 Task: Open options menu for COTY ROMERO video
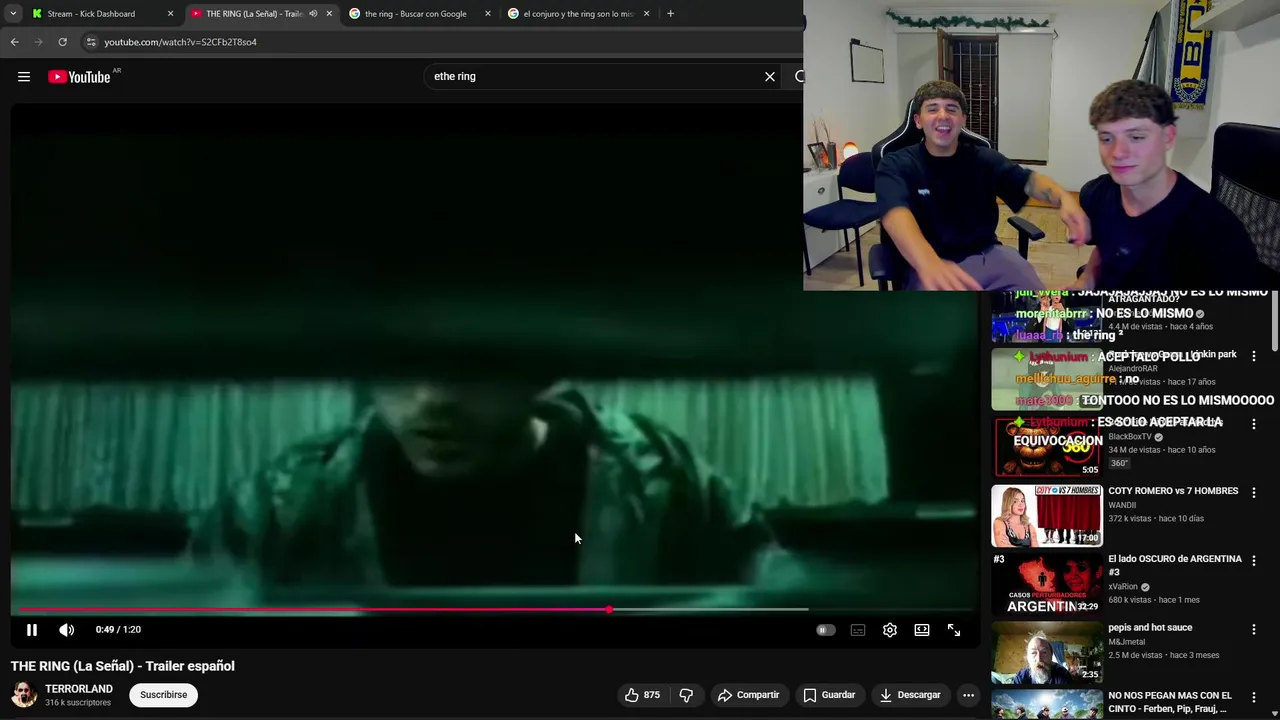click(x=1253, y=493)
